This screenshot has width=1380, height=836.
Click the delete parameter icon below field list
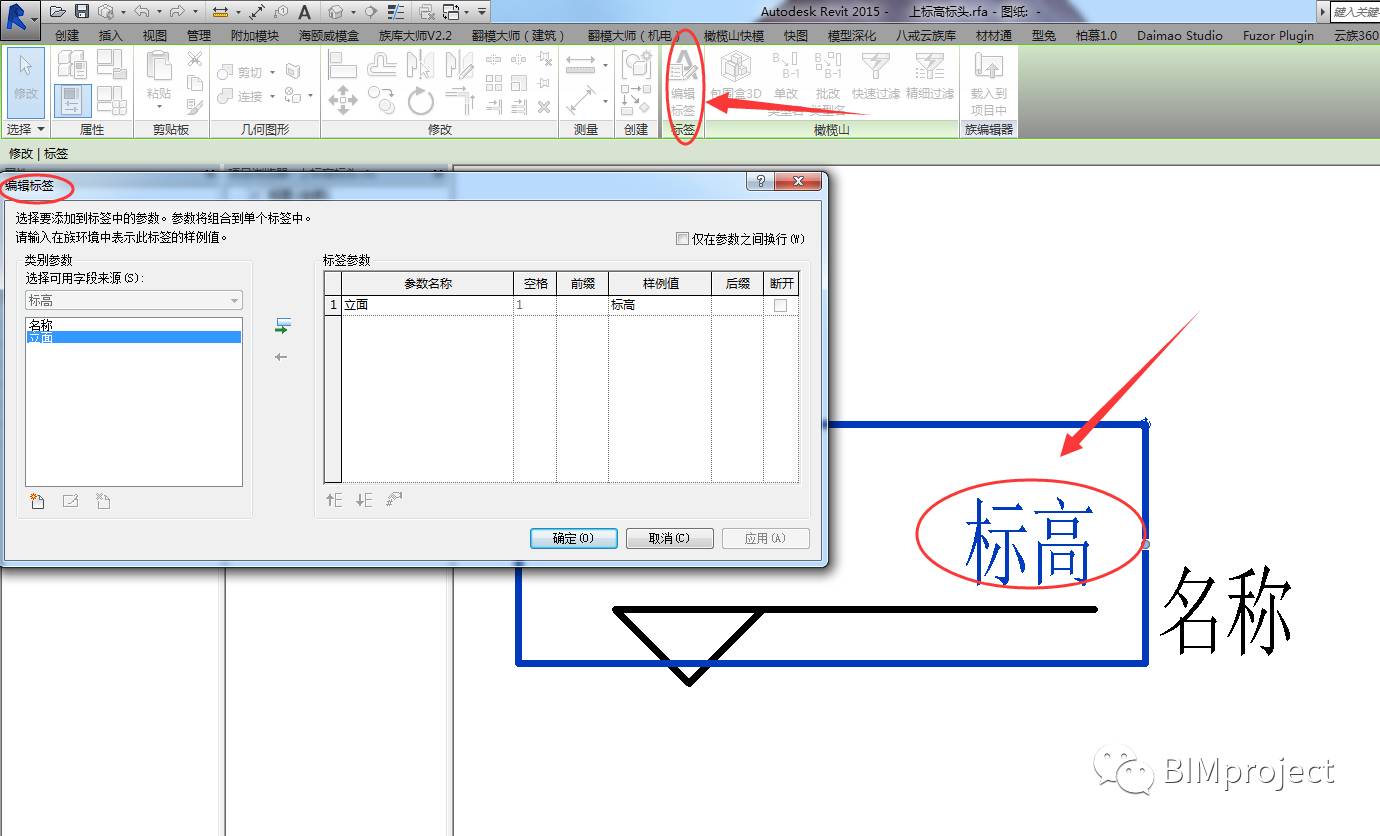pos(102,501)
